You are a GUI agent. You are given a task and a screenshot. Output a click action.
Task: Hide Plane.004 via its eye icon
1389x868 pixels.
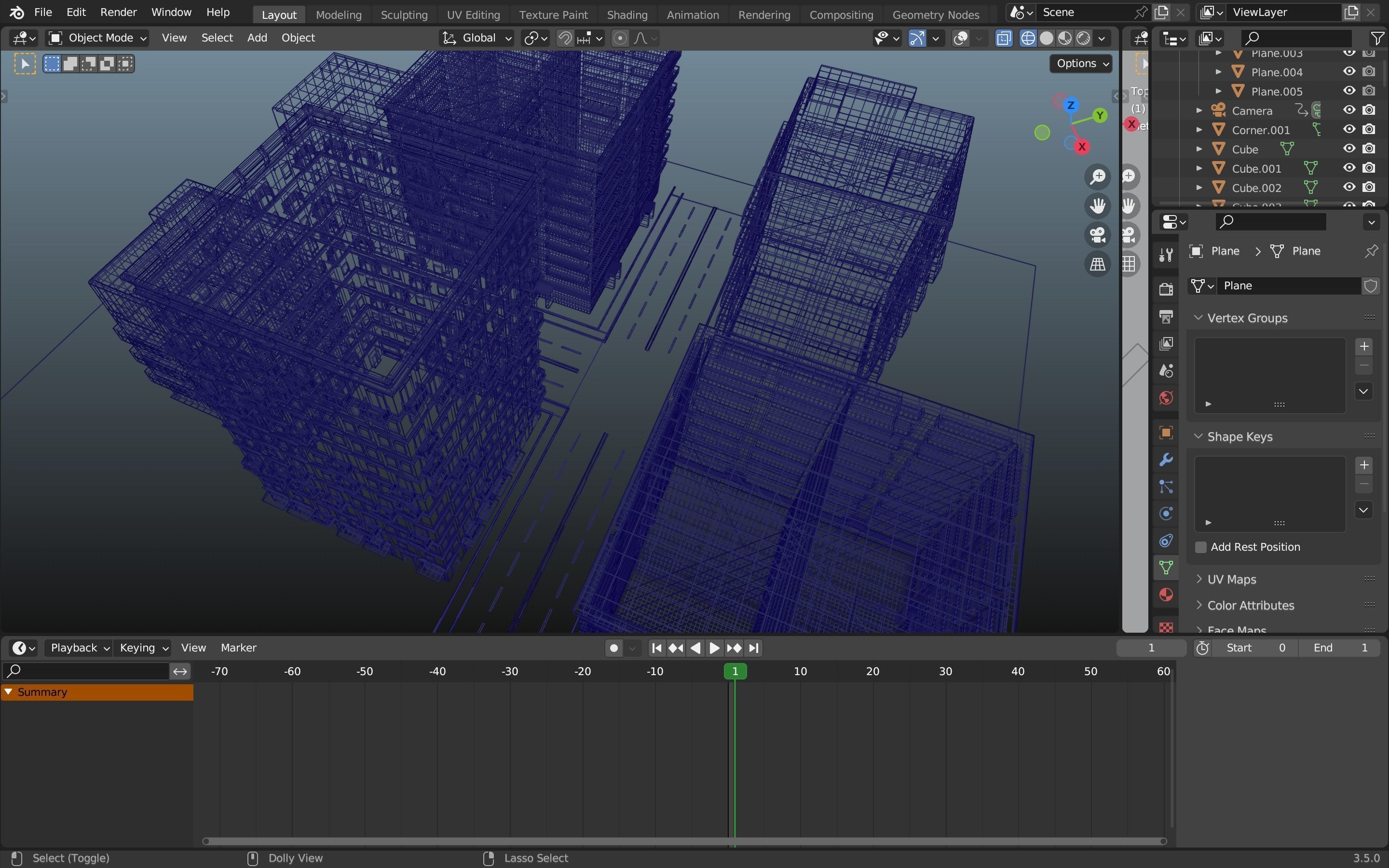[x=1349, y=72]
